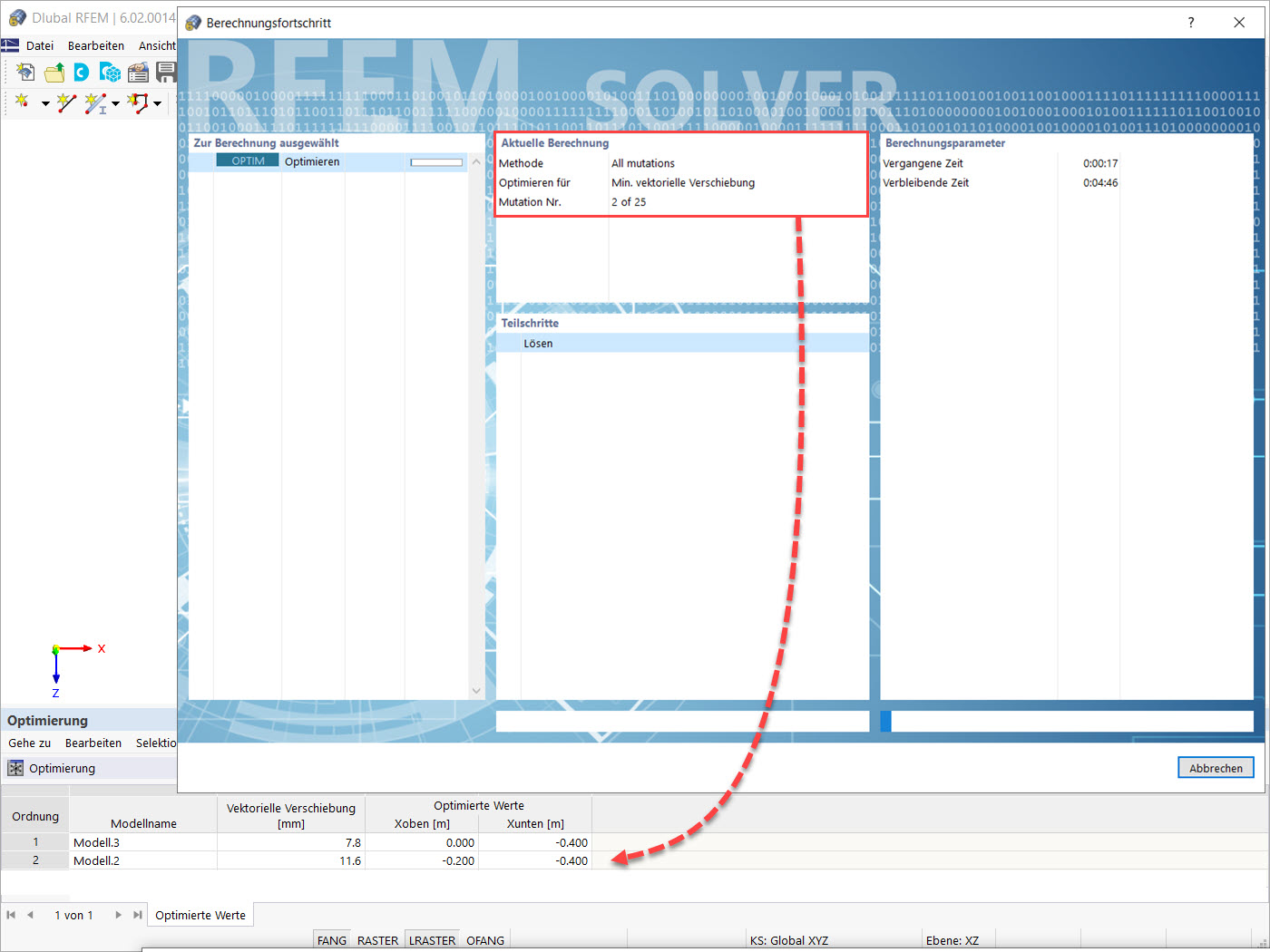The height and width of the screenshot is (952, 1270).
Task: Select displacement cell 7.8
Action: pos(291,842)
